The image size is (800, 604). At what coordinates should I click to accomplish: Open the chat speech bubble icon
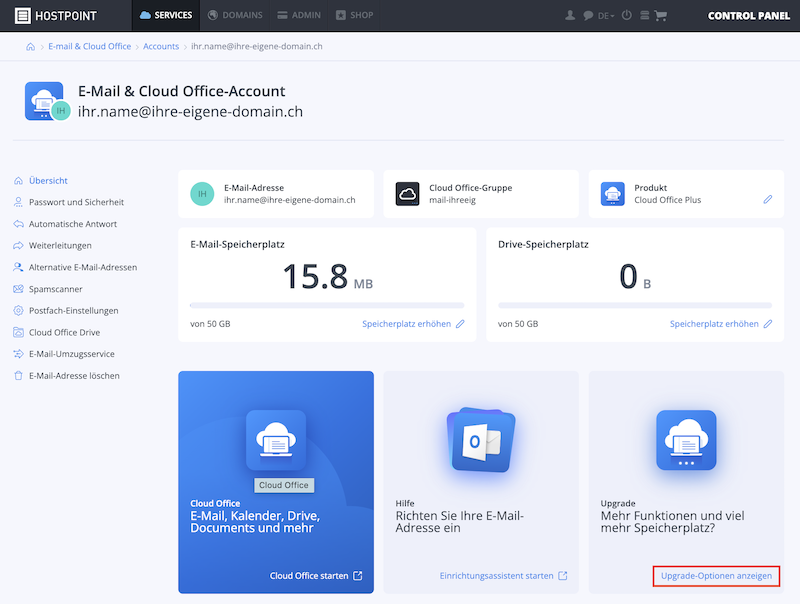coord(588,16)
